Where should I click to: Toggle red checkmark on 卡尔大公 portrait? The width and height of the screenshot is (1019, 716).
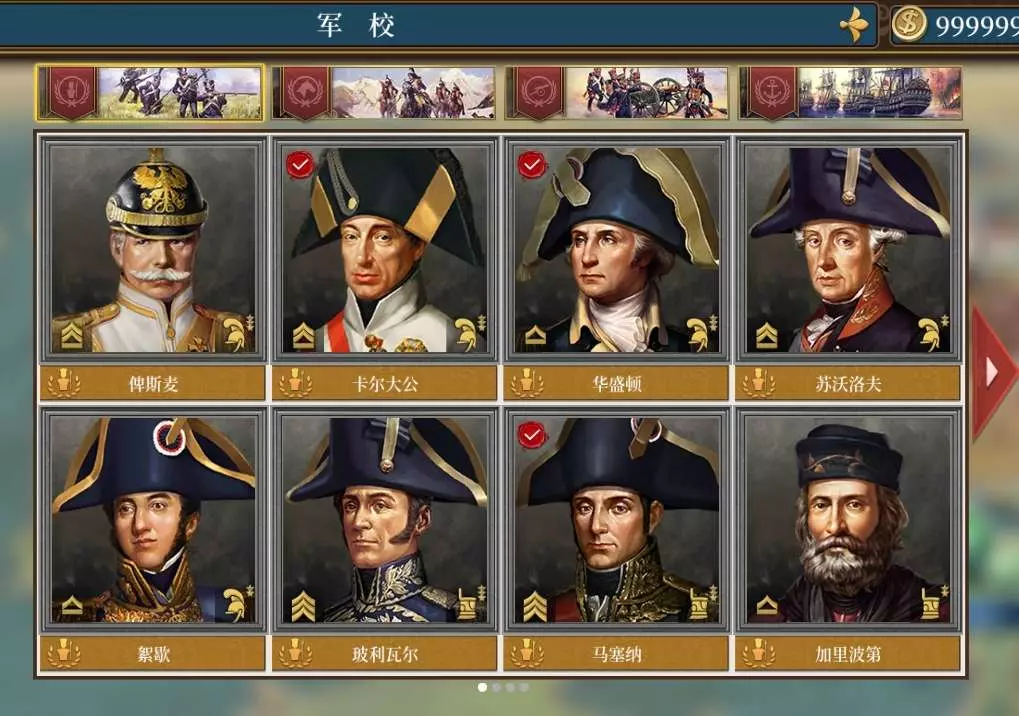coord(300,164)
